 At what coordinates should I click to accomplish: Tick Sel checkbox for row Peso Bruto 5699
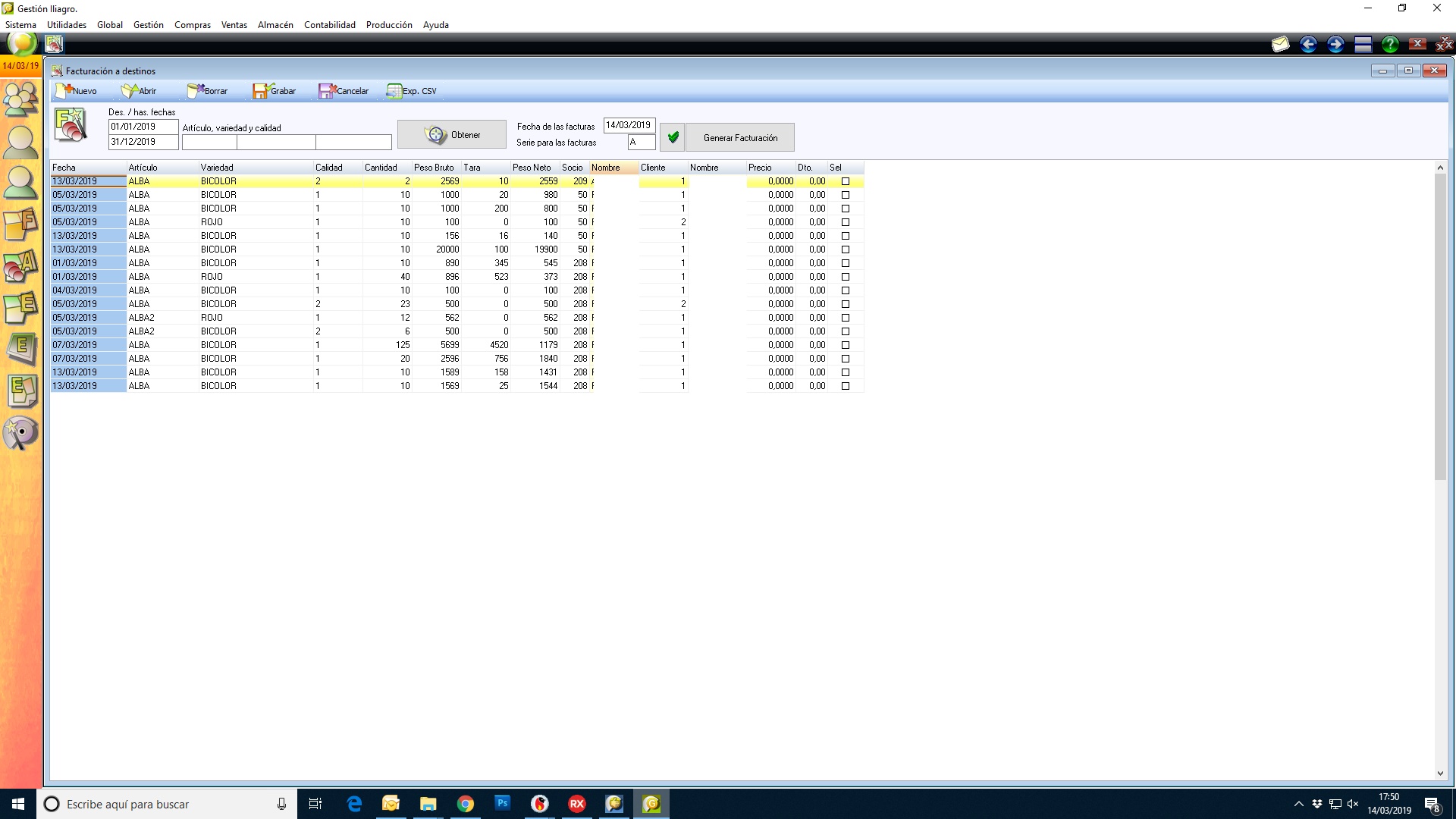pos(846,345)
